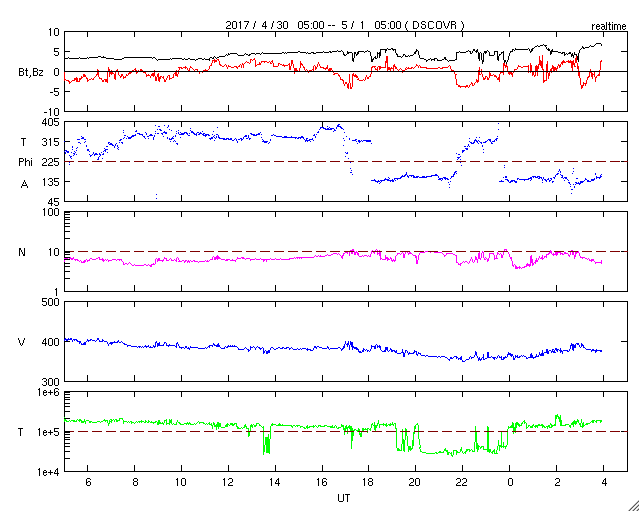Image resolution: width=640 pixels, height=512 pixels.
Task: Click the '300' tick on the velocity axis
Action: (x=51, y=381)
